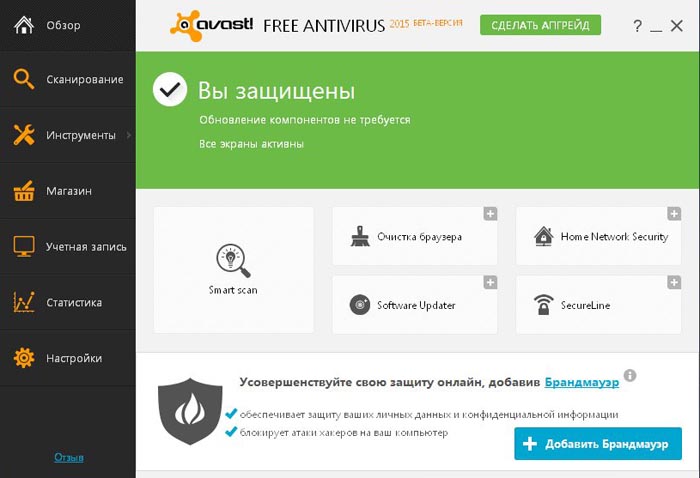Select the Статистика menu item
This screenshot has width=700, height=478.
pos(68,302)
